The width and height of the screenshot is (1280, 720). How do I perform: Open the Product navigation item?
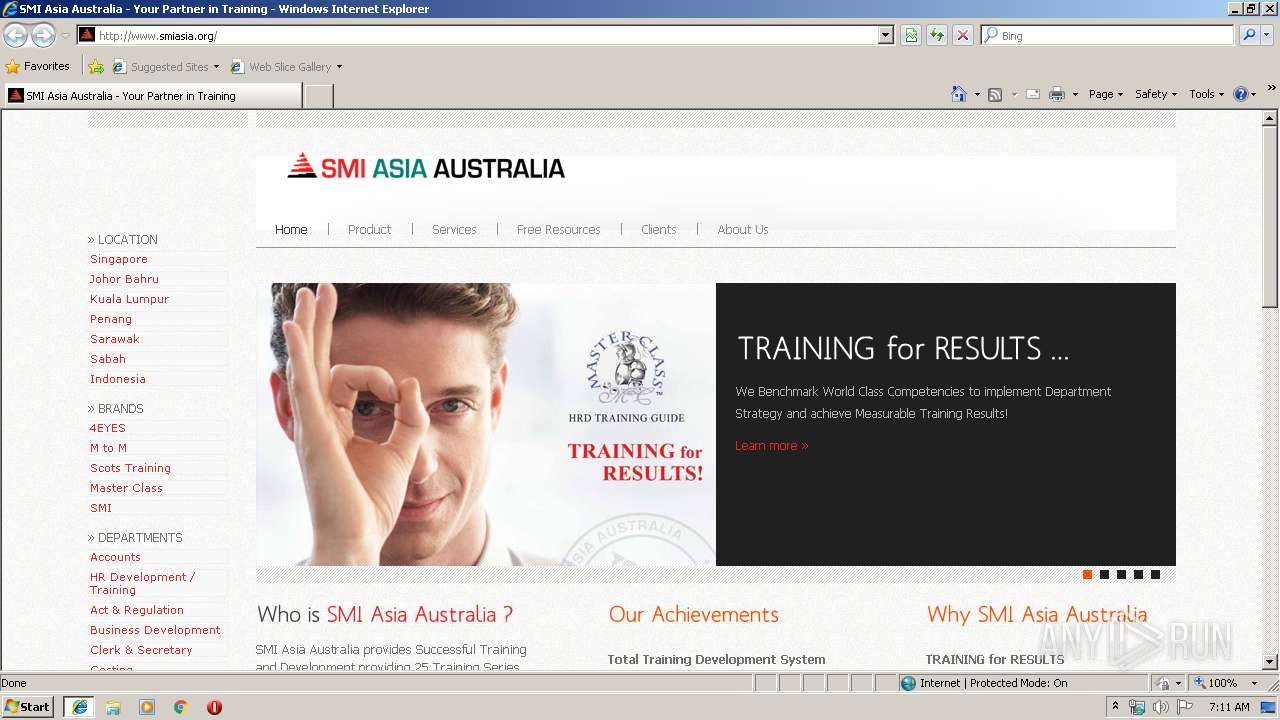click(369, 229)
